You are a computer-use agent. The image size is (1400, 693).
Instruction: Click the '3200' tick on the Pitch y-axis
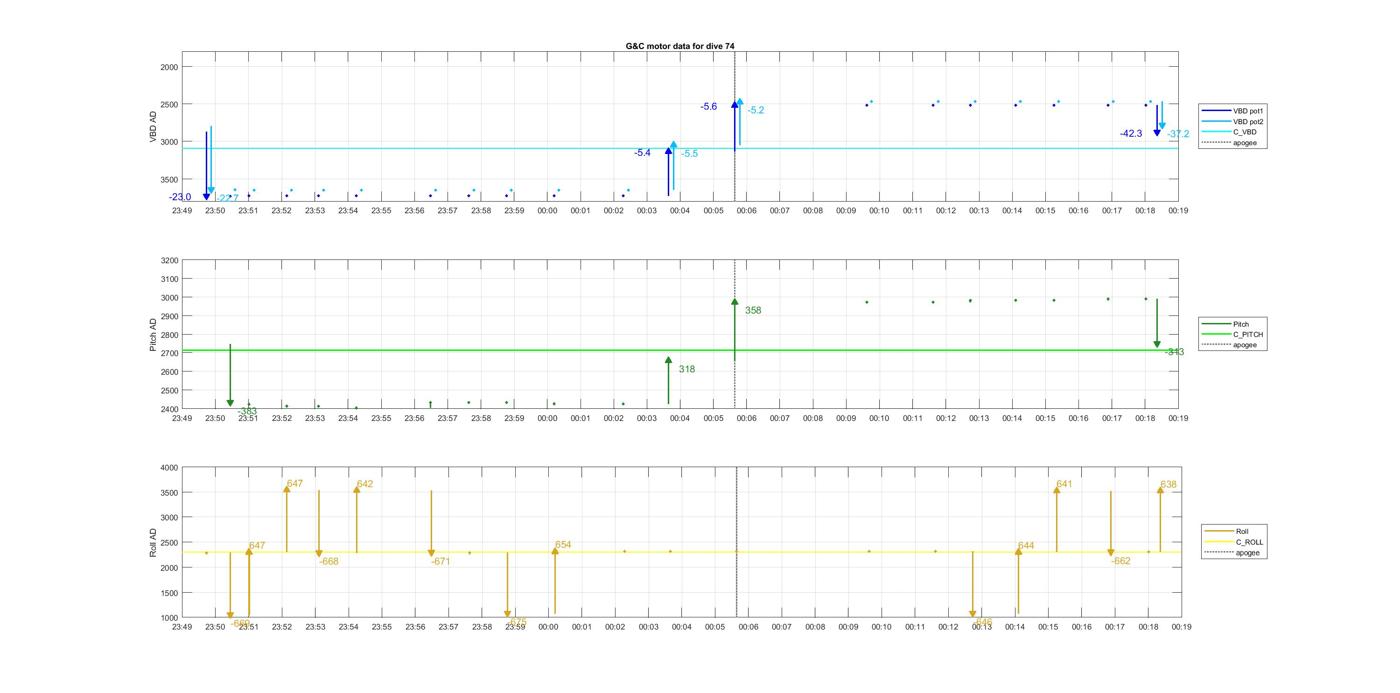pos(169,261)
